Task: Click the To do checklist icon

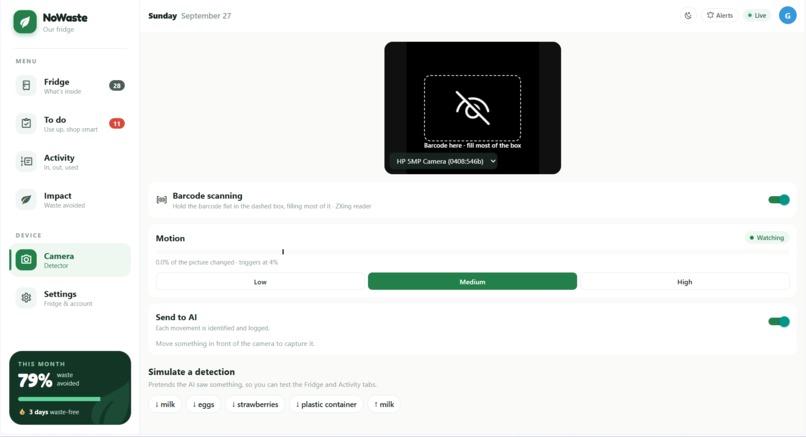Action: point(26,123)
